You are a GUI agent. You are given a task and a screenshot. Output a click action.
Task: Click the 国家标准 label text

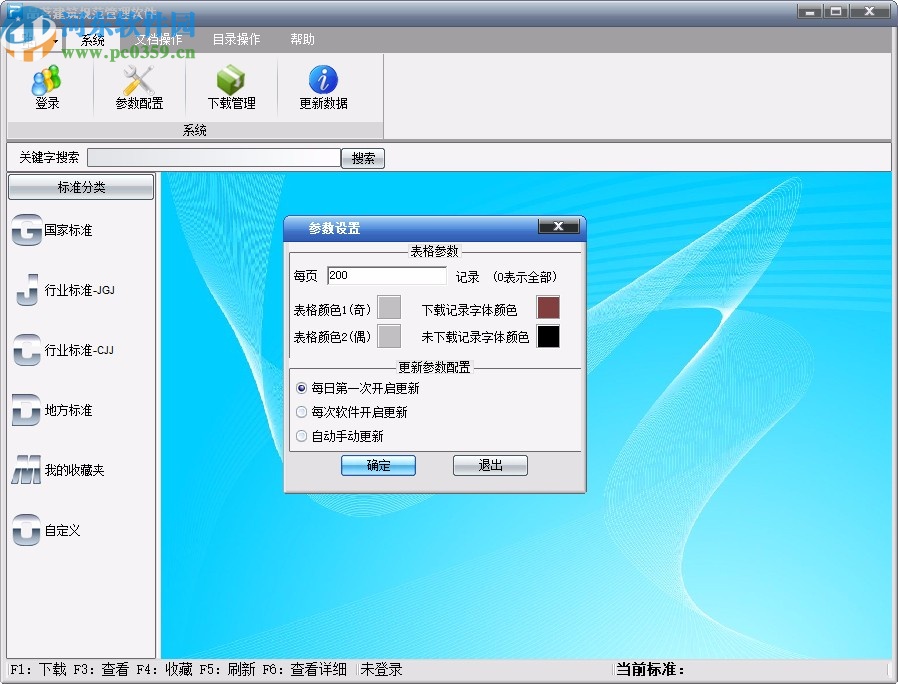[x=68, y=230]
